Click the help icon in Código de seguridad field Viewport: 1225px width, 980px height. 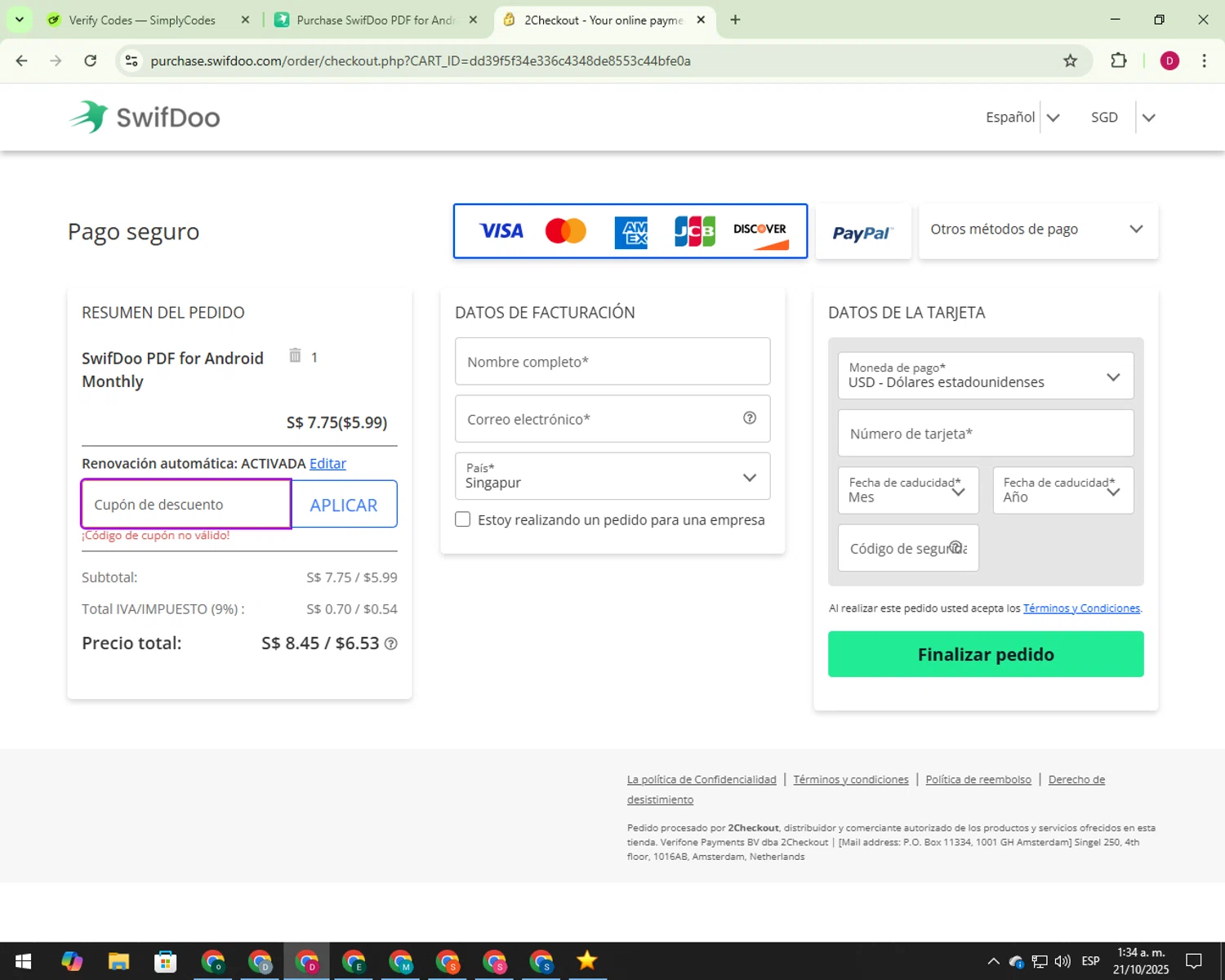click(x=955, y=547)
